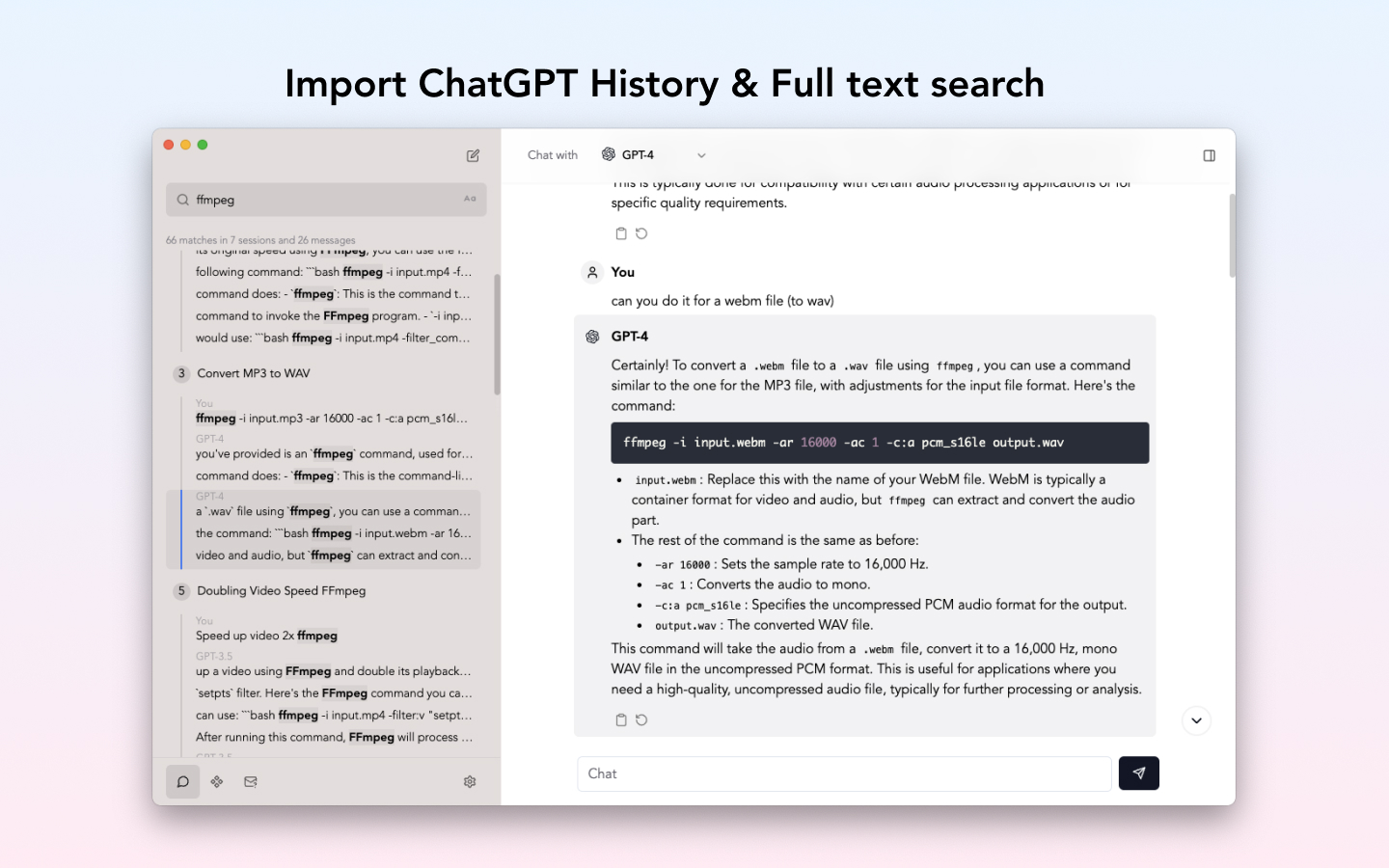
Task: Copy the first GPT-4 response
Action: tap(621, 233)
